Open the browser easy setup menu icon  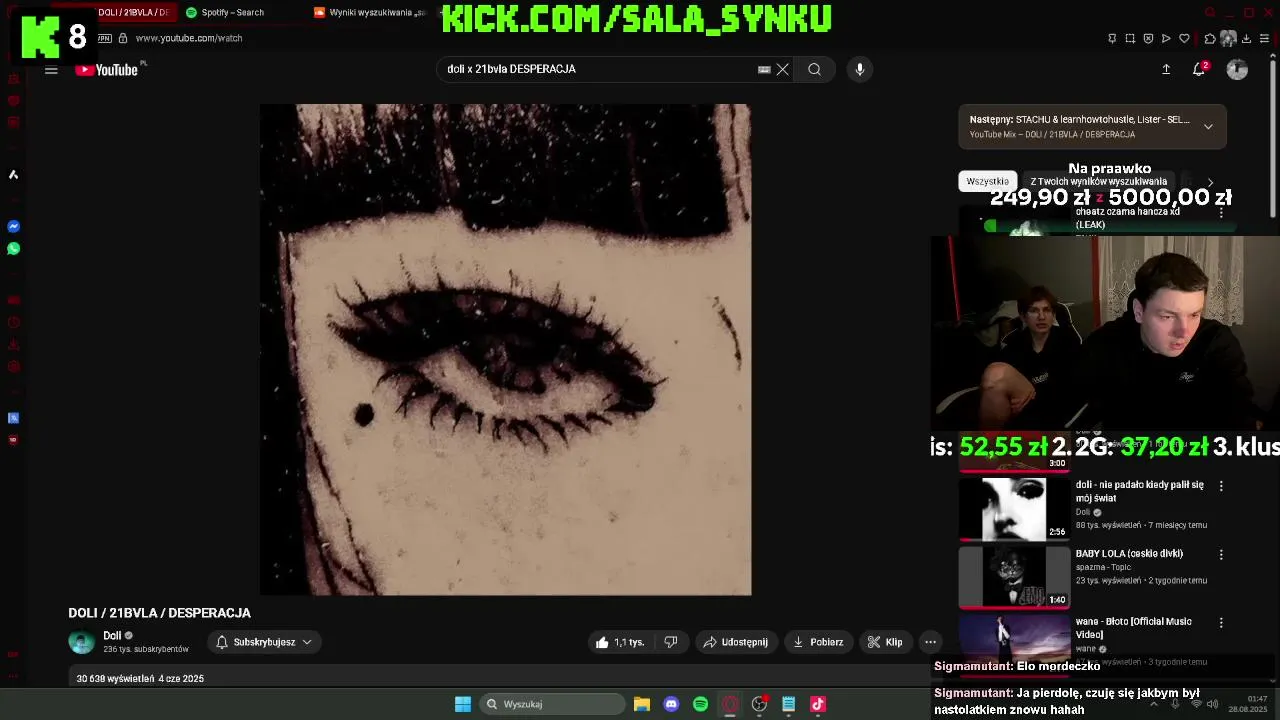tap(1264, 38)
